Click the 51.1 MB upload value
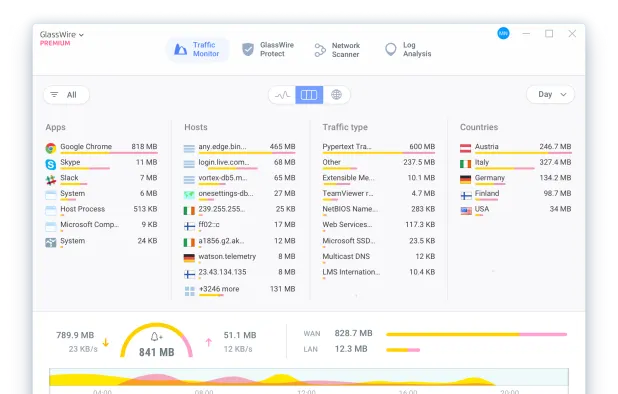Screen dimensions: 618x394 tap(240, 335)
